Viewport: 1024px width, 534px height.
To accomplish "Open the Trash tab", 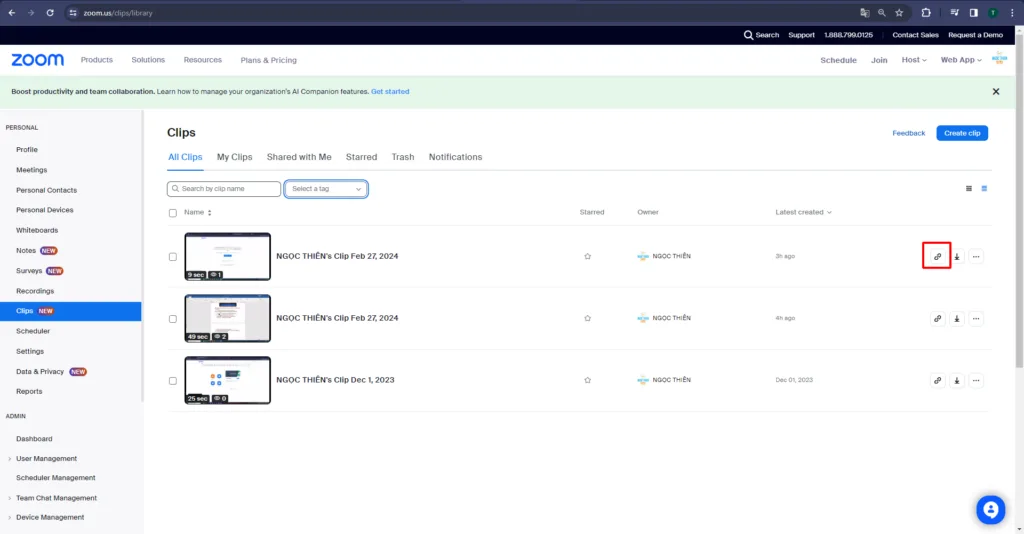I will [403, 157].
